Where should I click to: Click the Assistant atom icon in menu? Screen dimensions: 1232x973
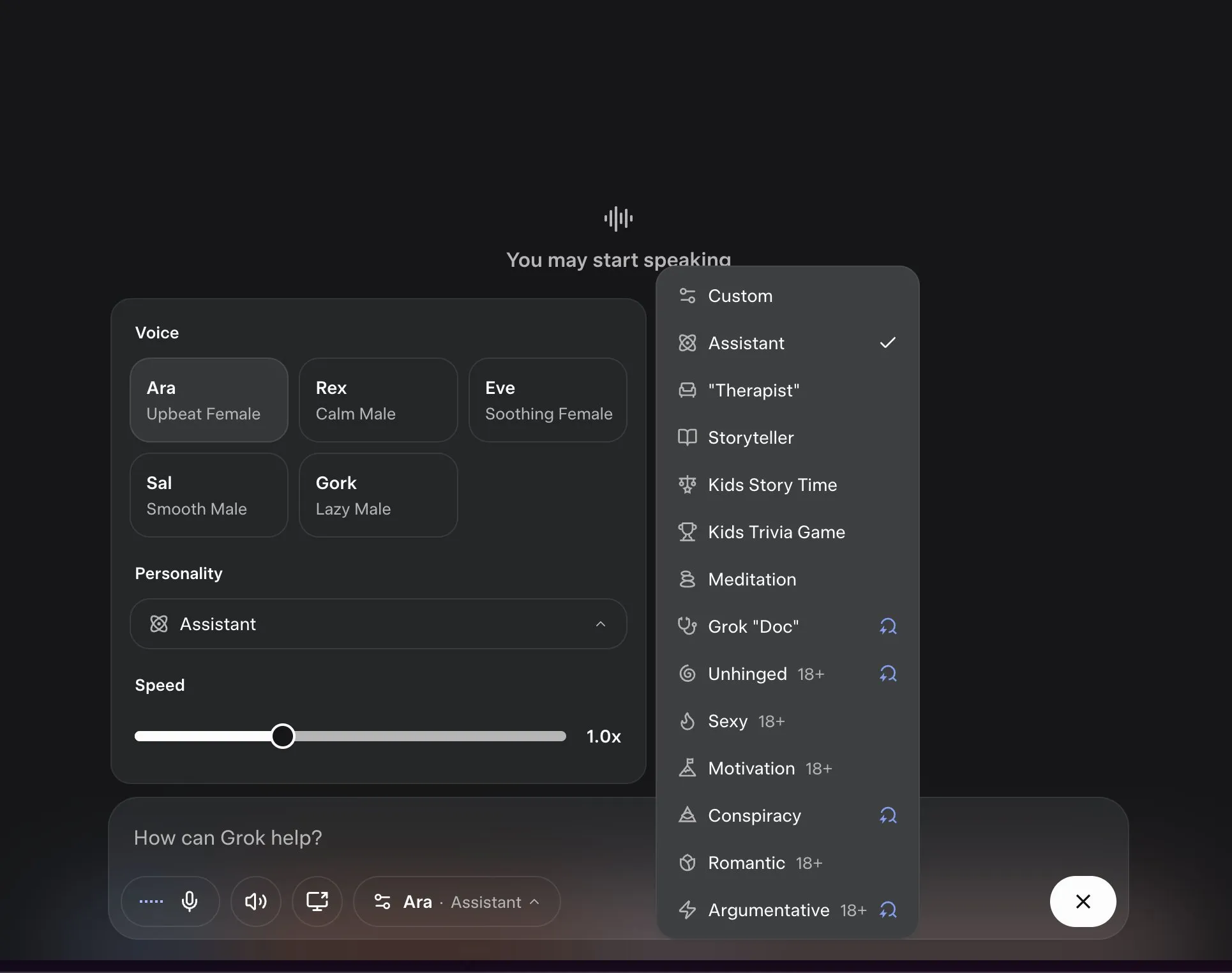tap(687, 343)
